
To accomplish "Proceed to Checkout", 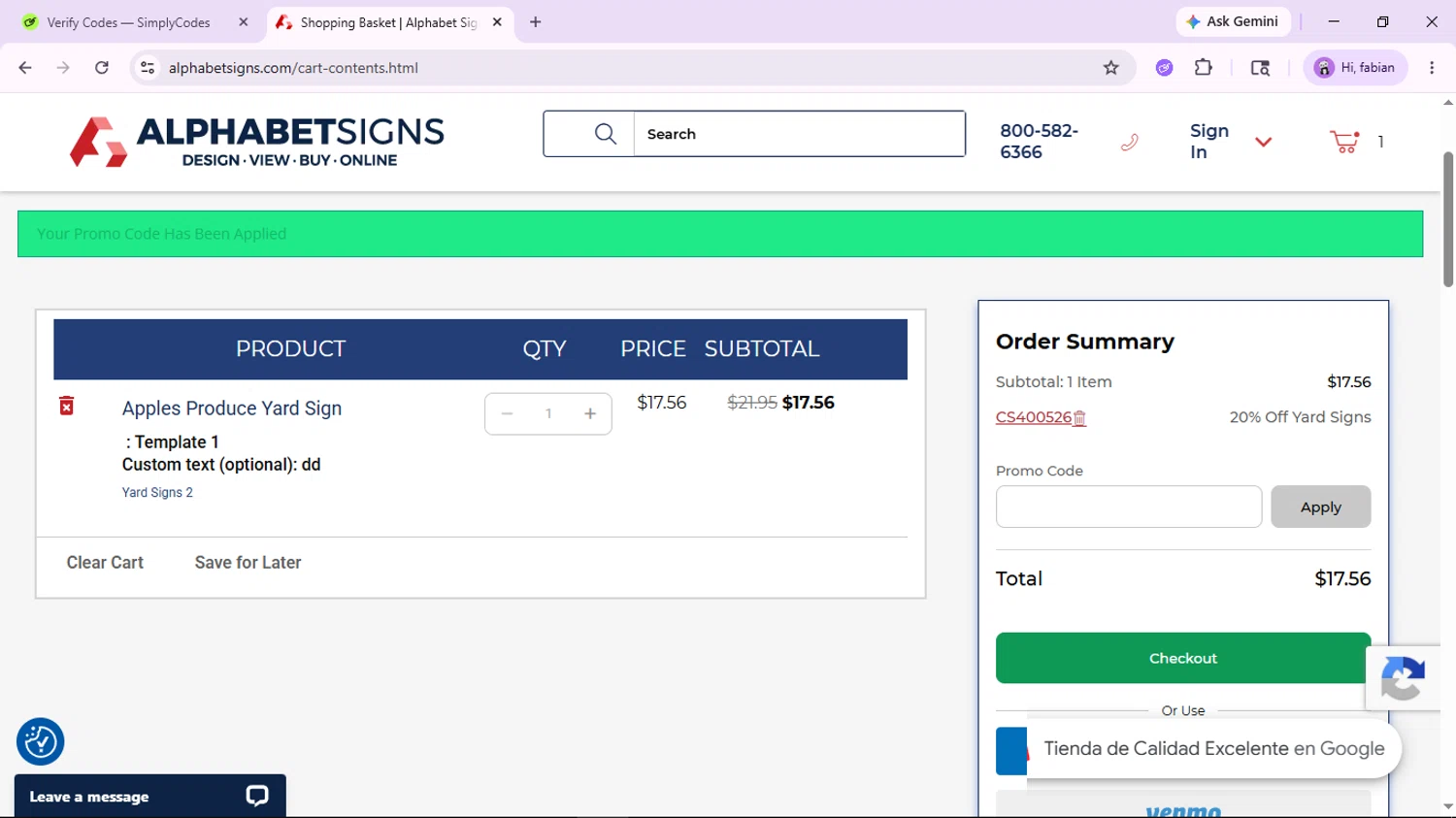I will 1183,658.
